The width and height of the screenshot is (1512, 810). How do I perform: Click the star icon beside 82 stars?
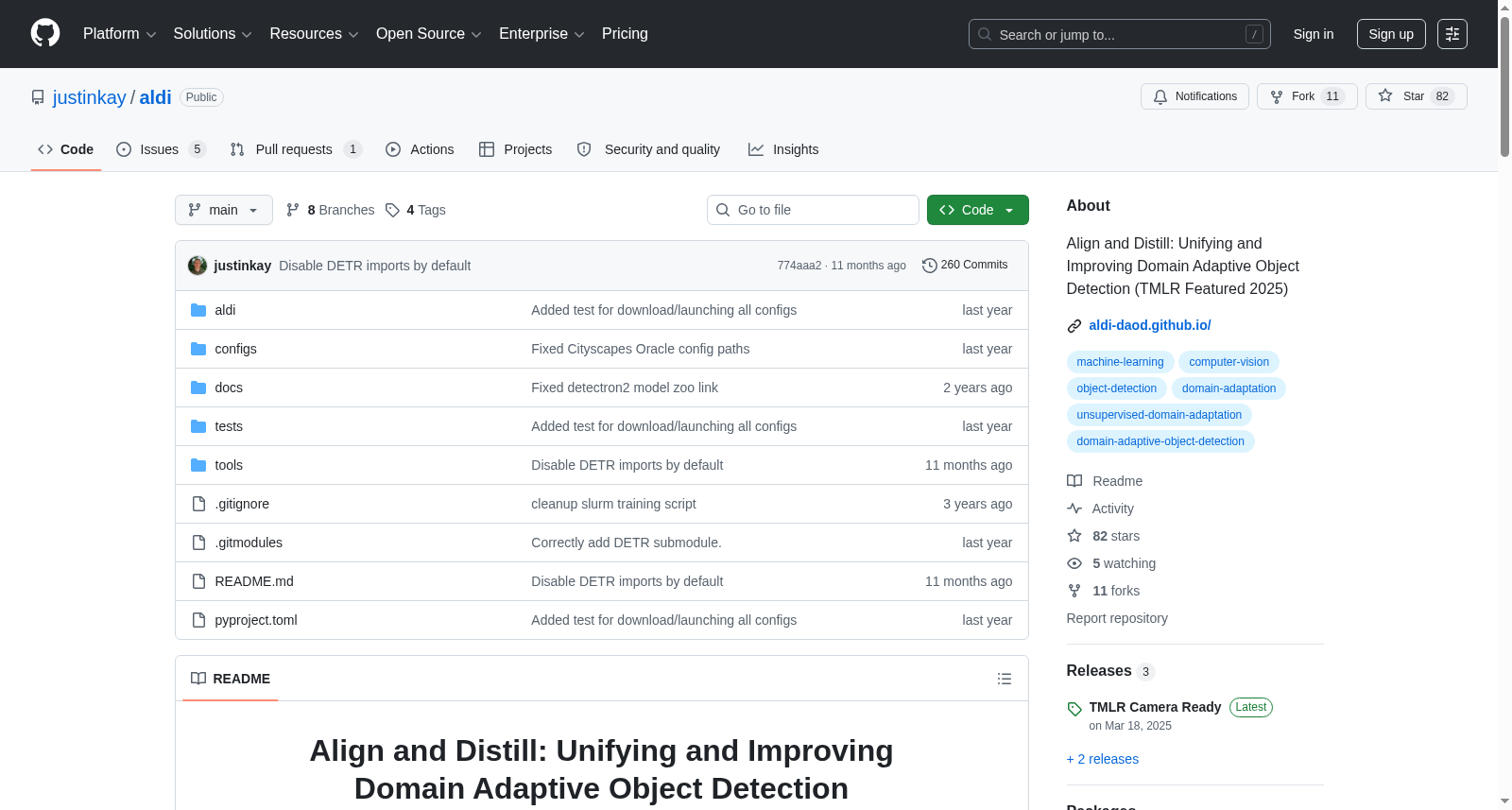click(x=1074, y=536)
